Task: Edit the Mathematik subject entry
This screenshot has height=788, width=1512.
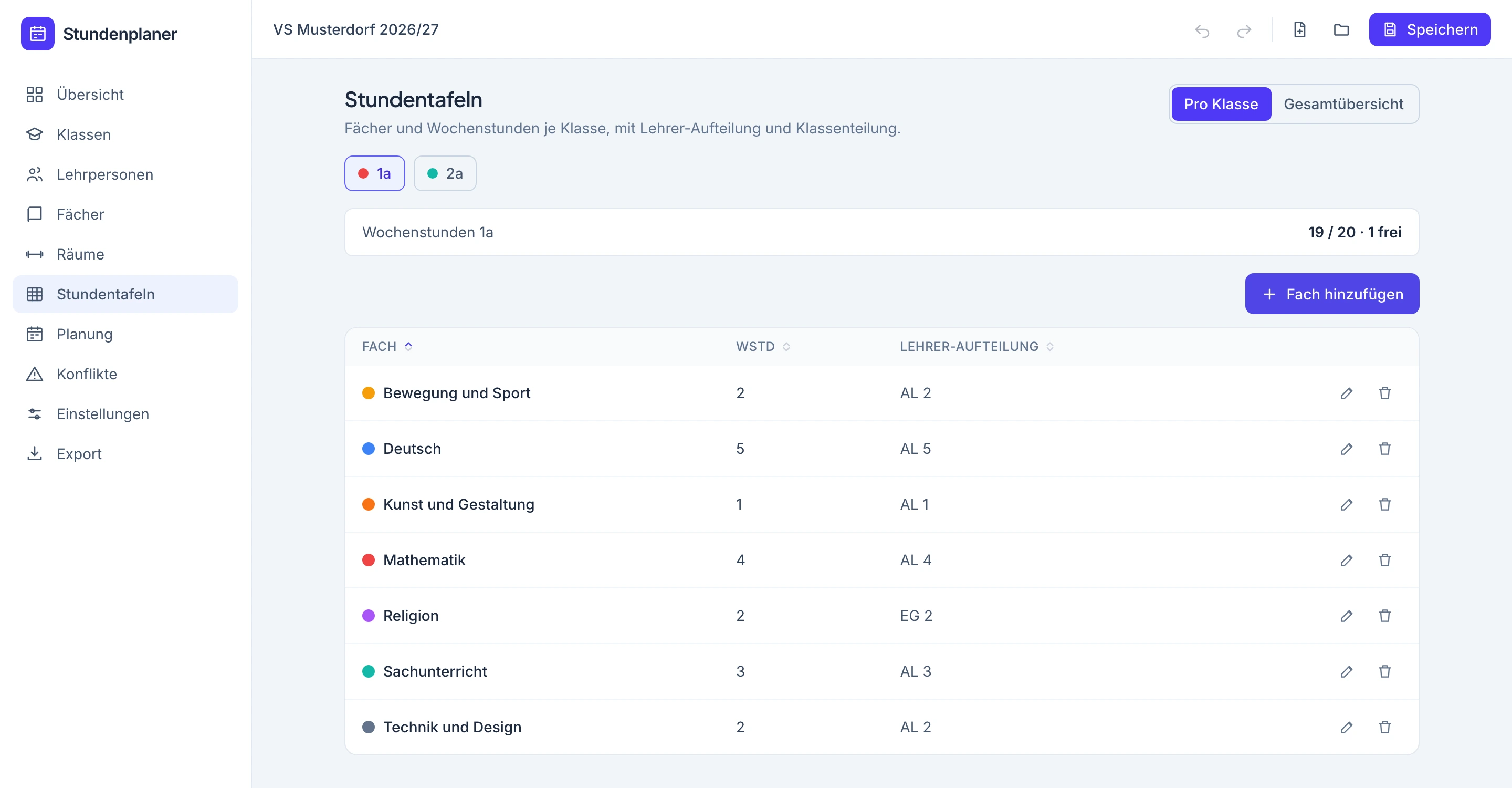Action: pyautogui.click(x=1347, y=560)
